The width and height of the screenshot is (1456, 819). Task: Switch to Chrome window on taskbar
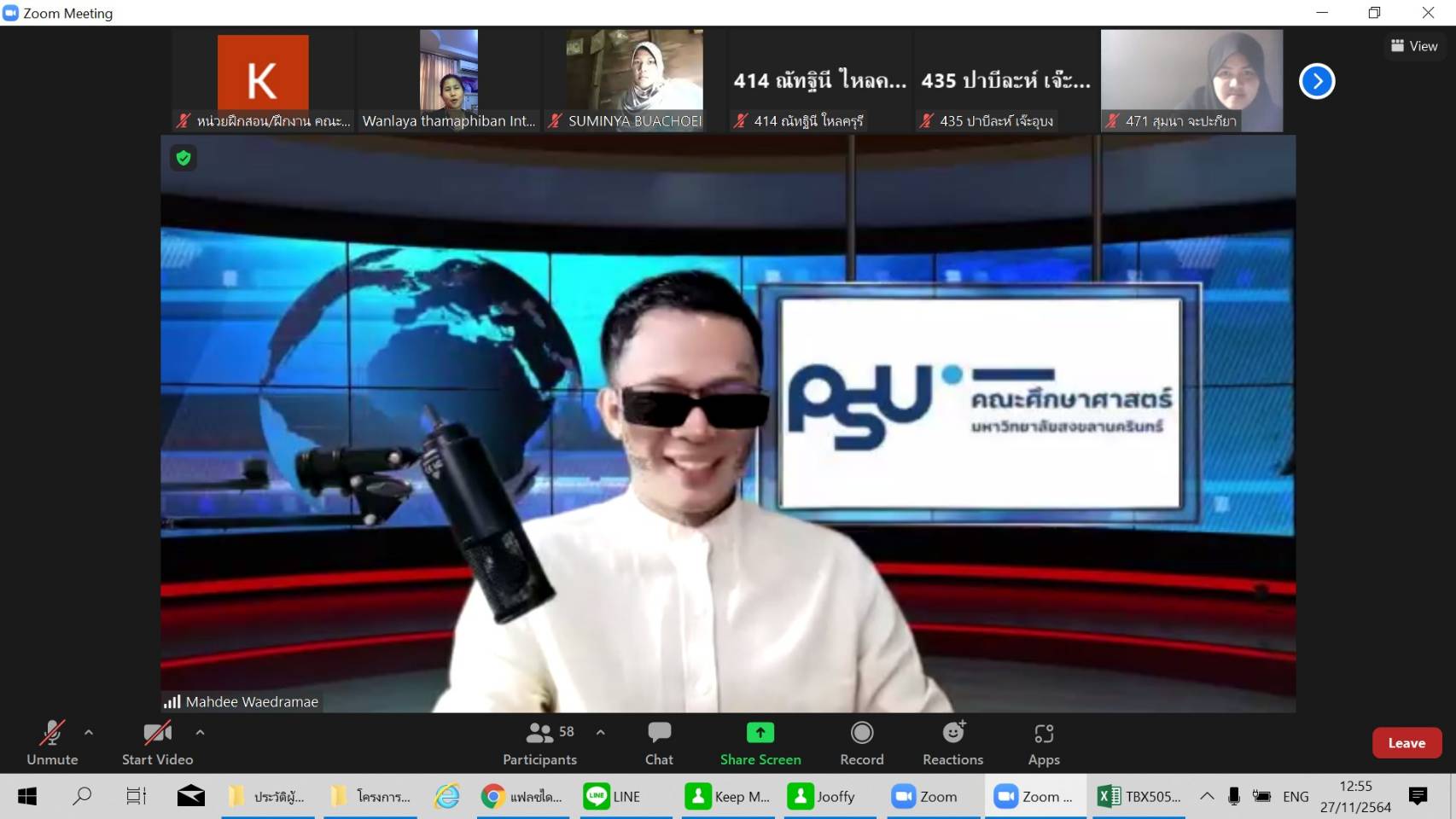click(523, 797)
